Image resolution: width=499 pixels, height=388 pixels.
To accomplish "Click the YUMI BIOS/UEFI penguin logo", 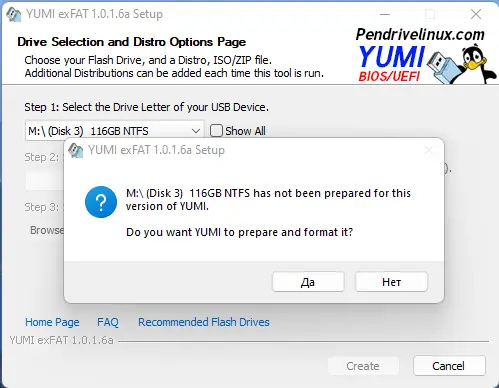I will coord(427,63).
